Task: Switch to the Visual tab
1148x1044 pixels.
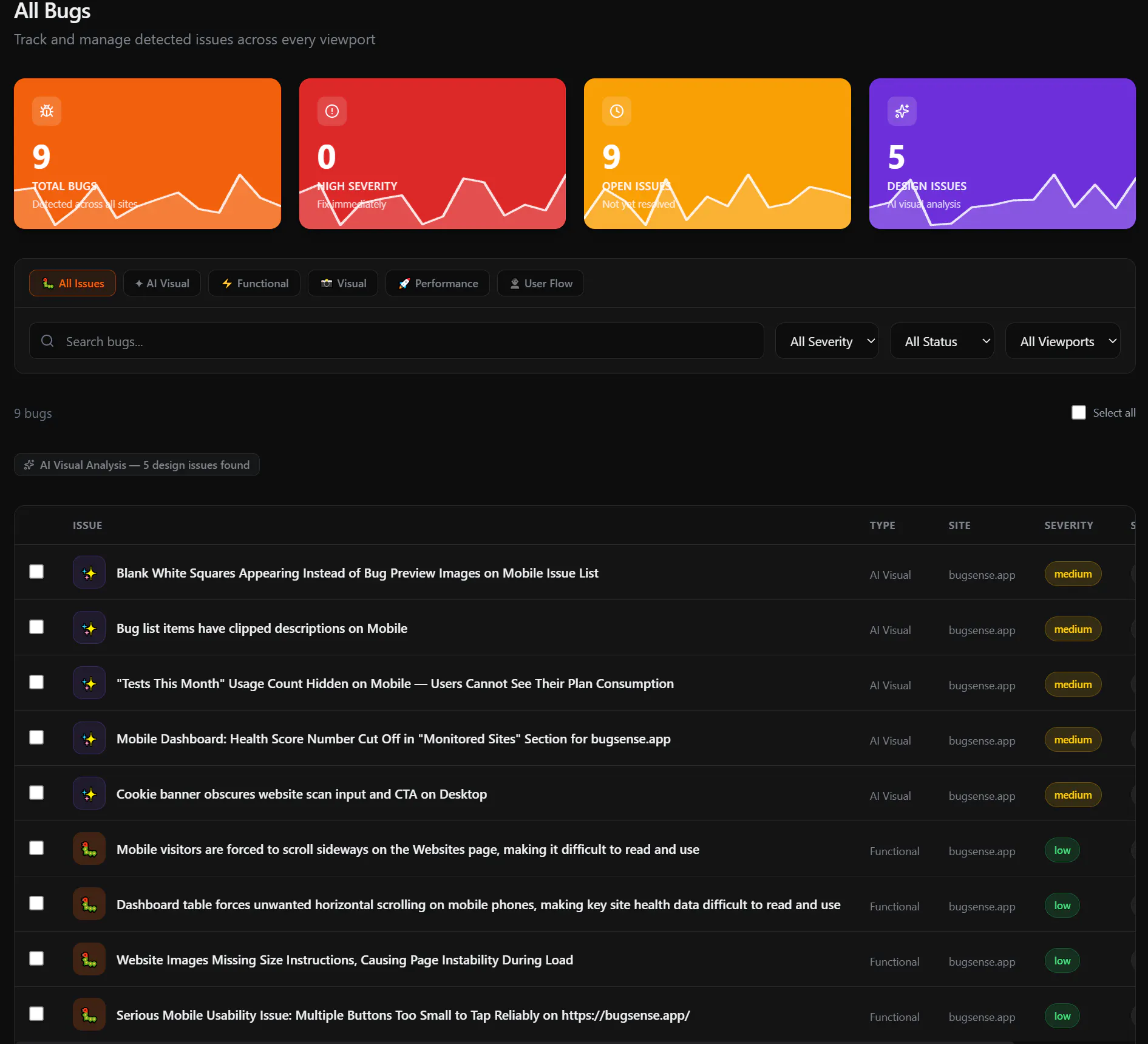Action: pos(343,283)
